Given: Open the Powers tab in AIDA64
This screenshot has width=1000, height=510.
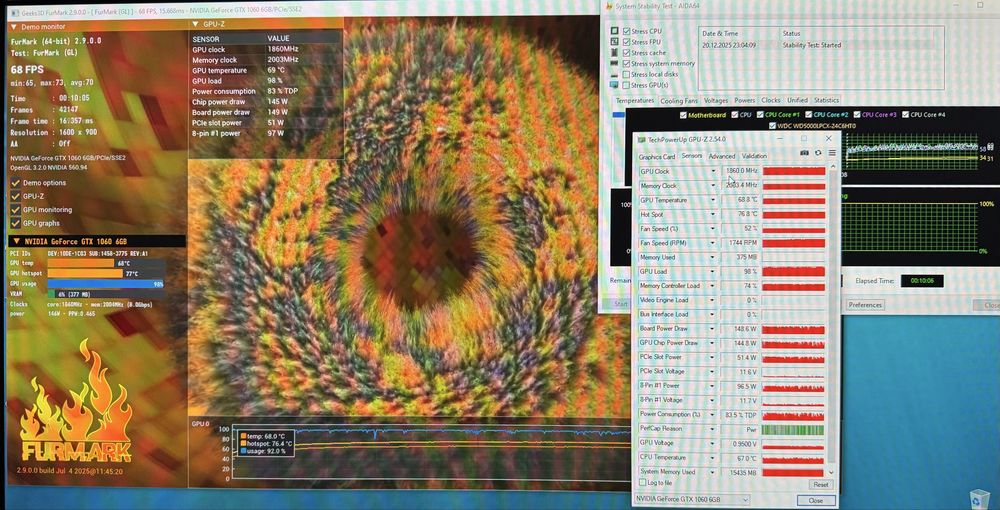Looking at the screenshot, I should pyautogui.click(x=744, y=100).
